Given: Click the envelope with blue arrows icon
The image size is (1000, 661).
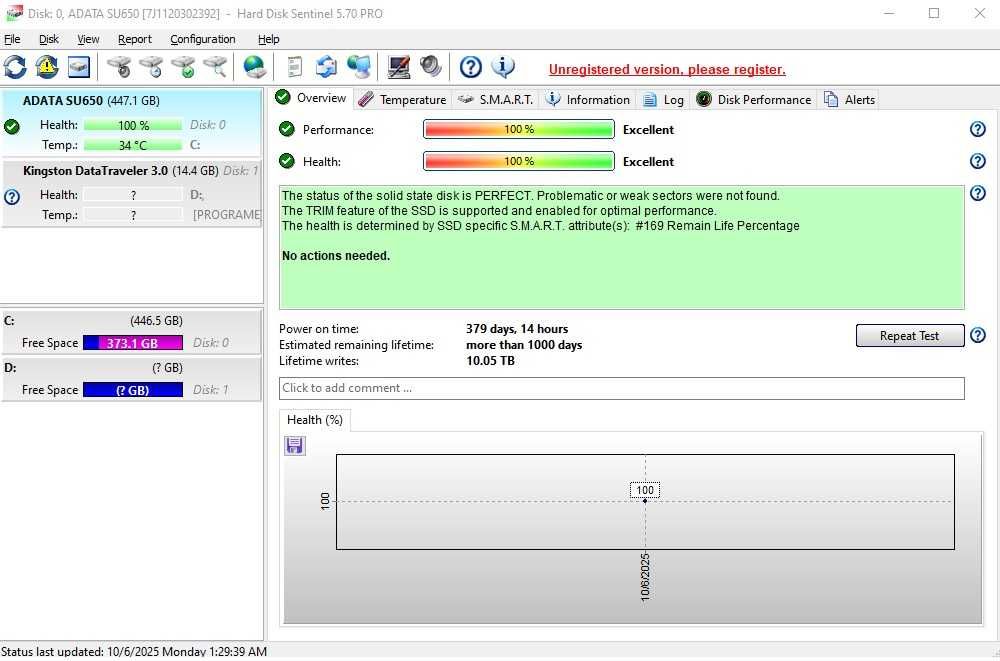Looking at the screenshot, I should pos(327,67).
